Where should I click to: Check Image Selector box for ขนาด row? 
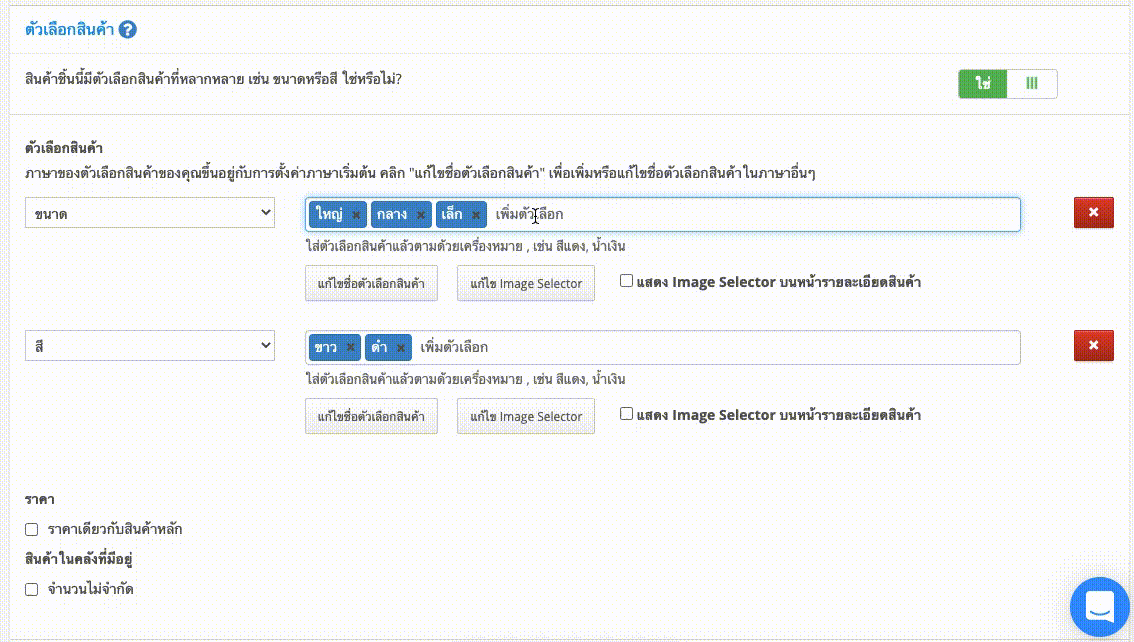click(626, 281)
